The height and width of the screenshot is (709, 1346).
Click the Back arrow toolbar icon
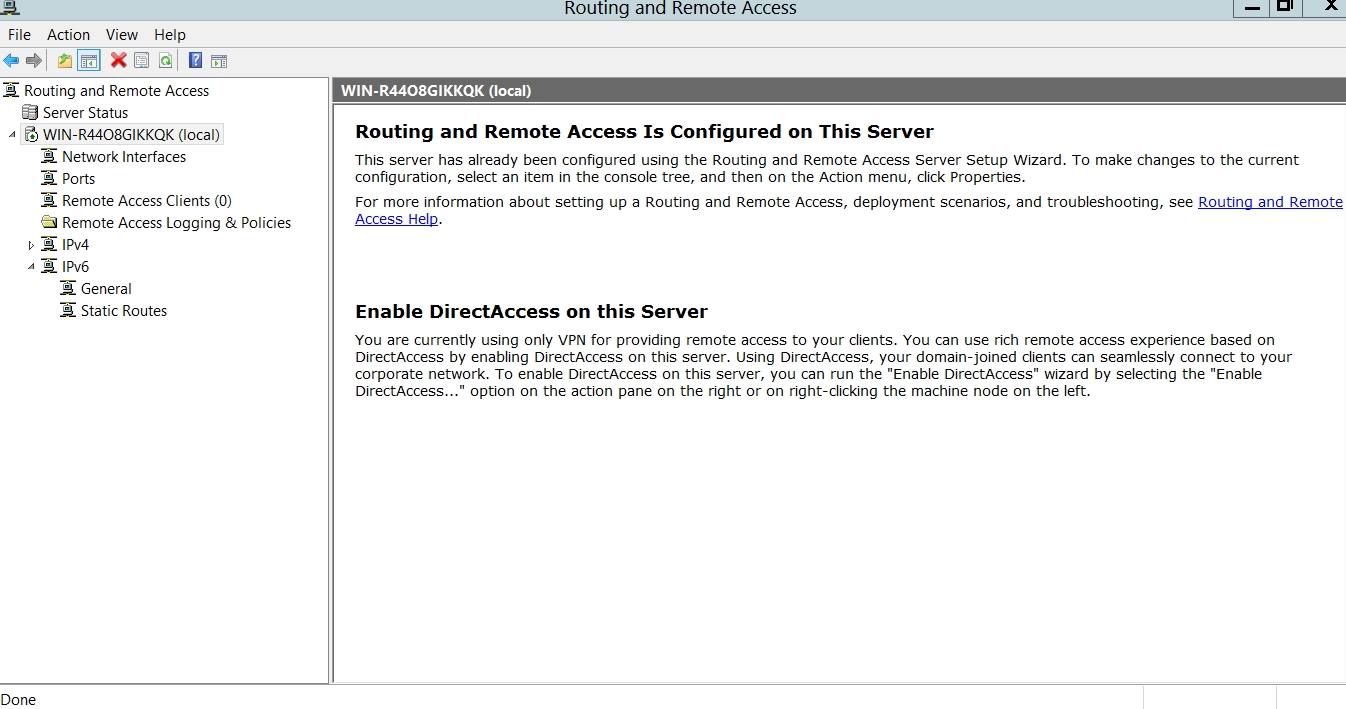(11, 61)
